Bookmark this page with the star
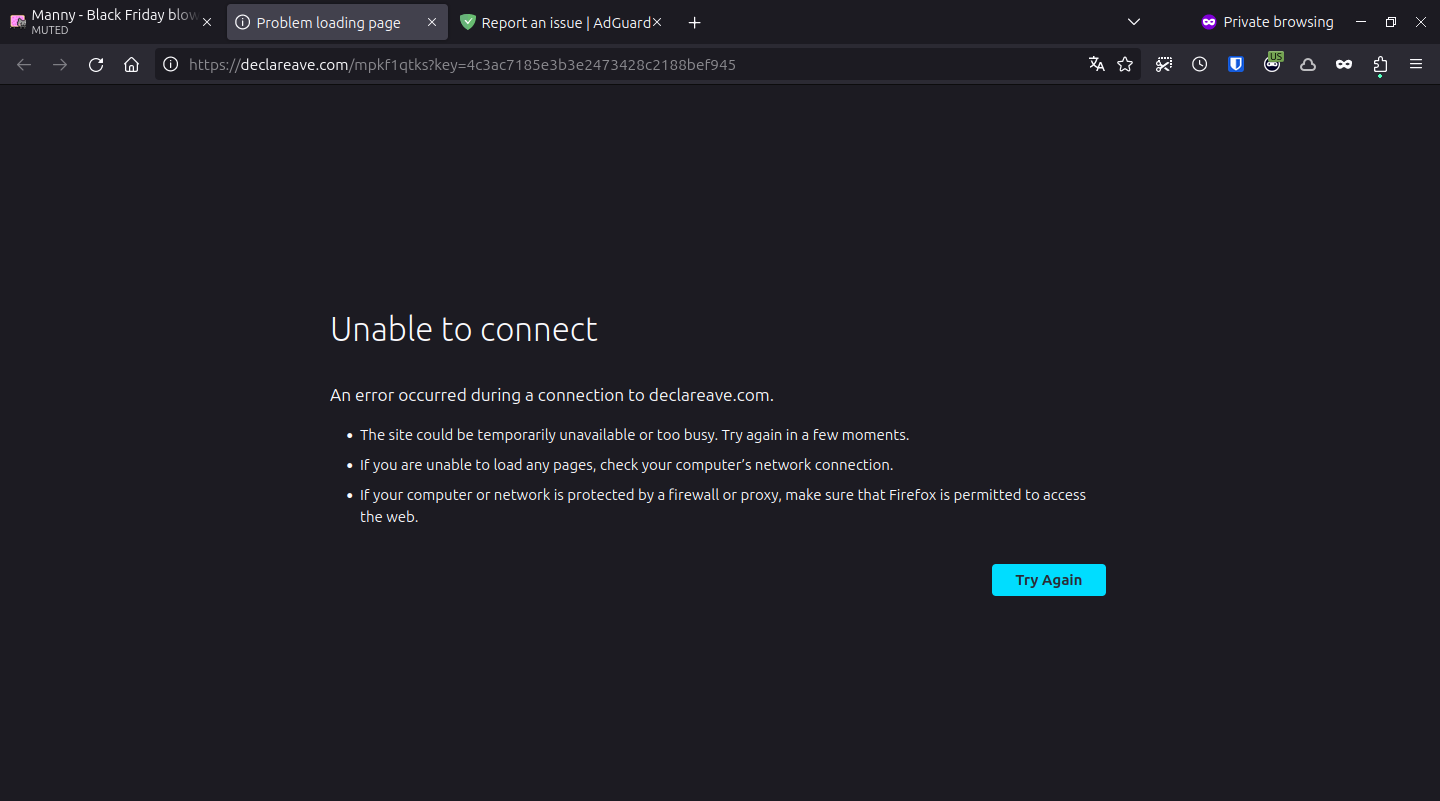The height and width of the screenshot is (801, 1440). pos(1125,63)
